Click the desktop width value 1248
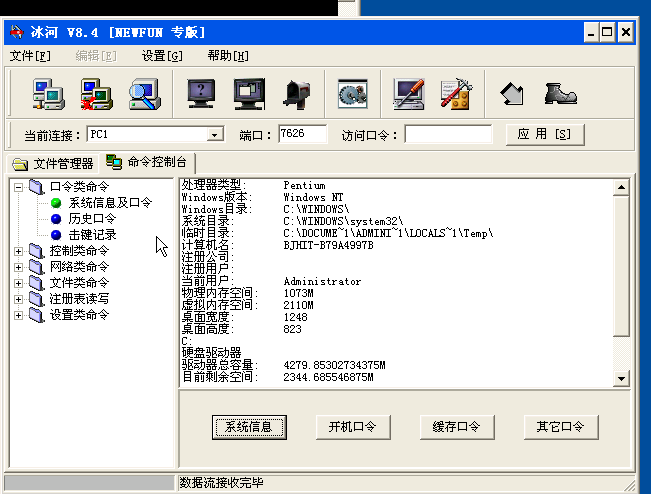This screenshot has width=651, height=494. tap(296, 318)
